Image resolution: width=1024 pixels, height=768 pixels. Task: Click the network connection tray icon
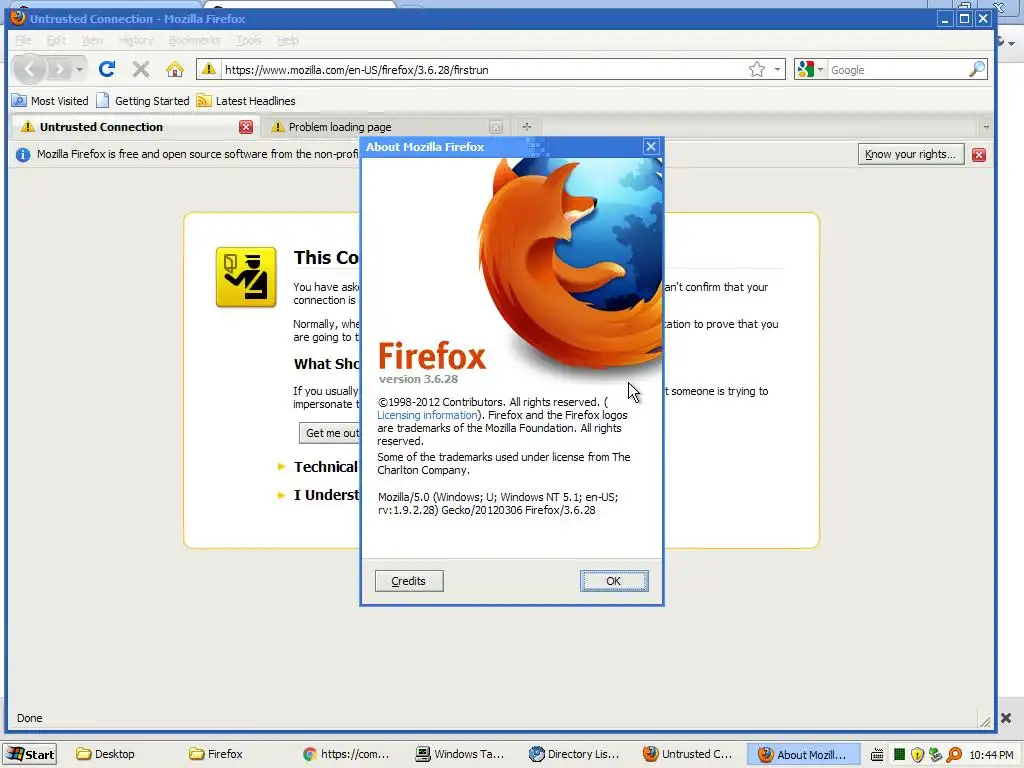935,755
